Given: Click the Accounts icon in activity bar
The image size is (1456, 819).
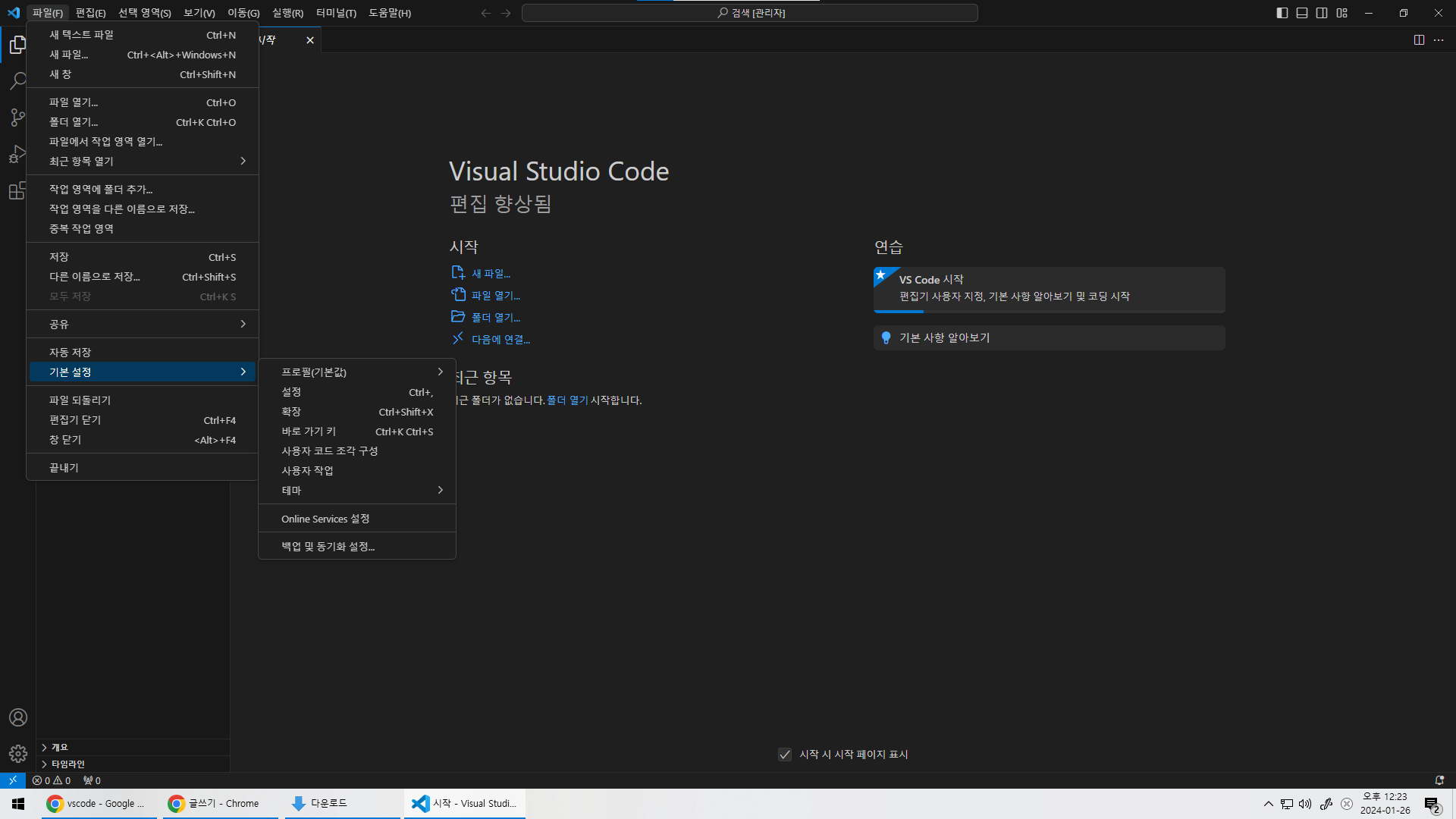Looking at the screenshot, I should 17,717.
